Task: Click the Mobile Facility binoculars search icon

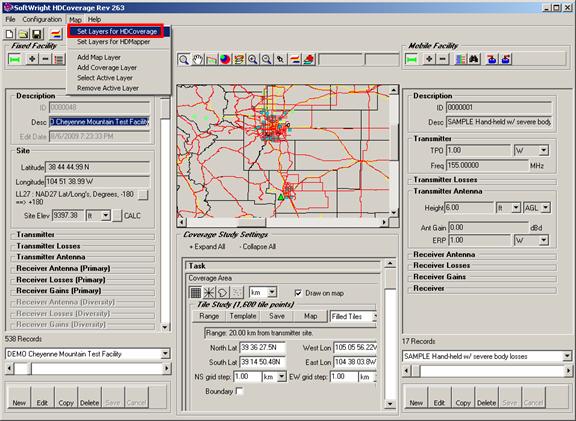Action: (x=474, y=59)
